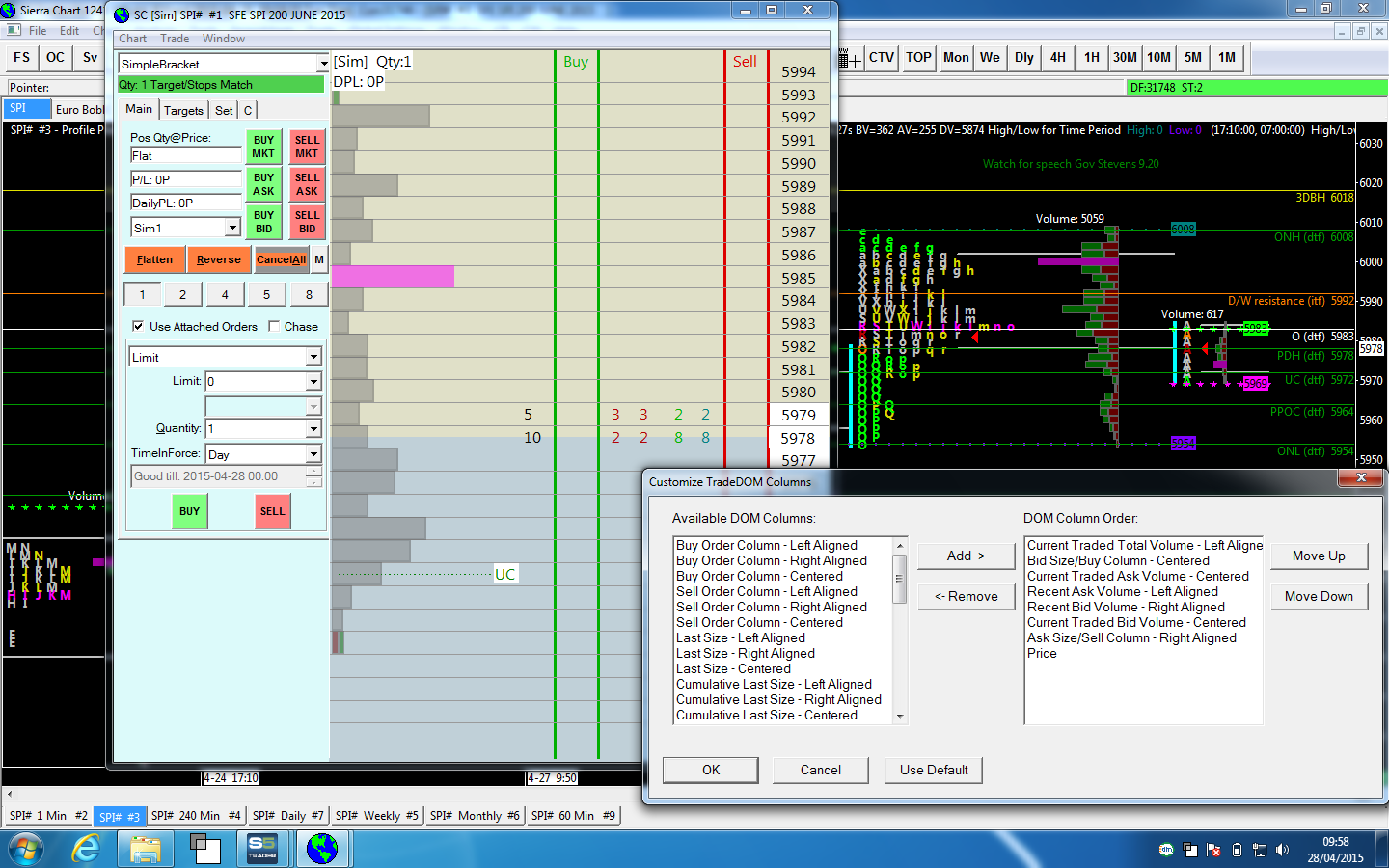Switch to the Targets tab
This screenshot has height=868, width=1389.
[x=183, y=110]
